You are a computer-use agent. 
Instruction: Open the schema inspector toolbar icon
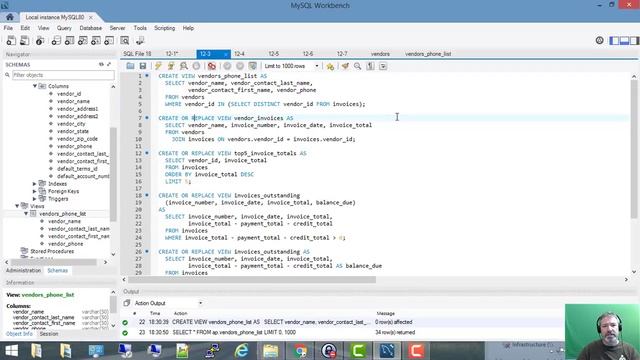(40, 40)
